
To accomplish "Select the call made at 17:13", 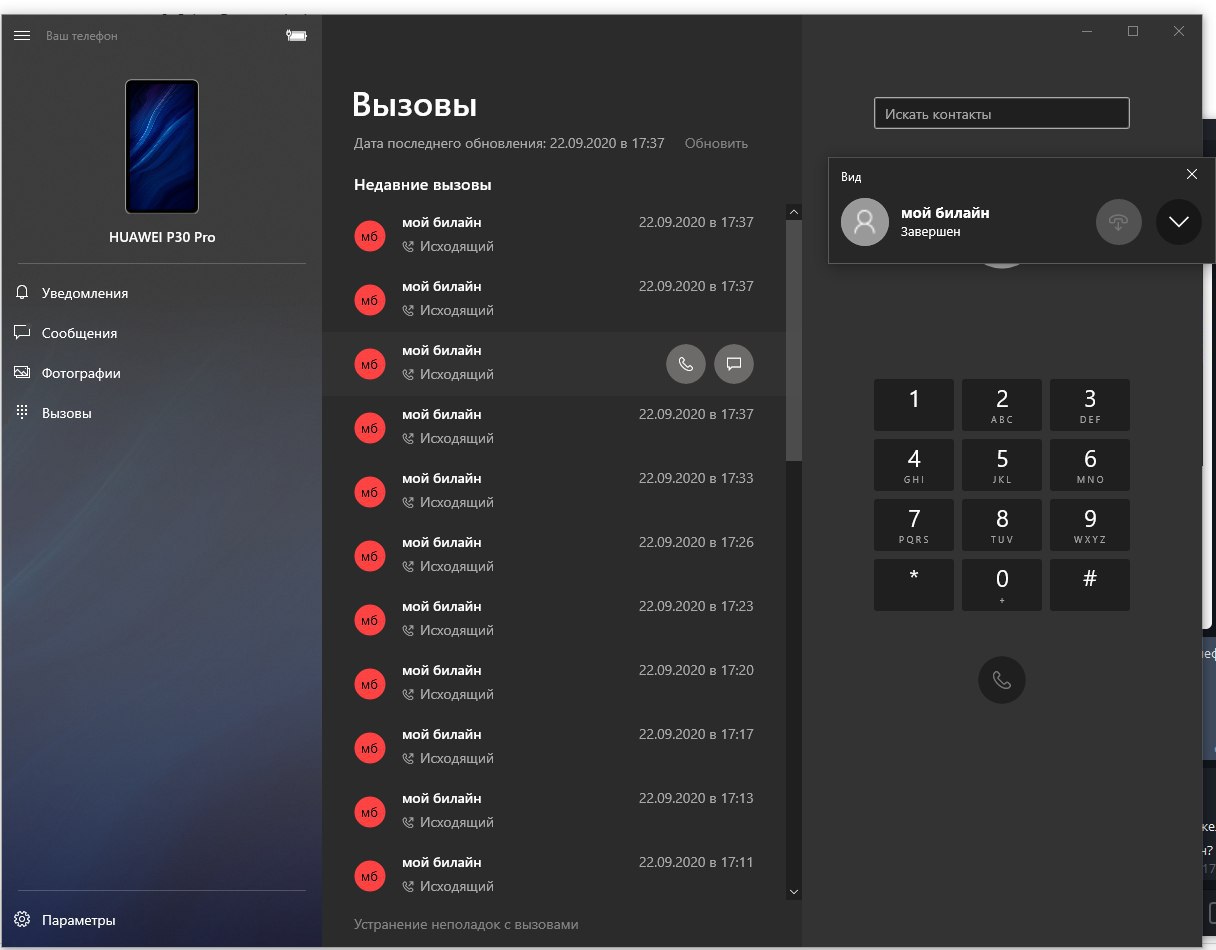I will click(554, 812).
